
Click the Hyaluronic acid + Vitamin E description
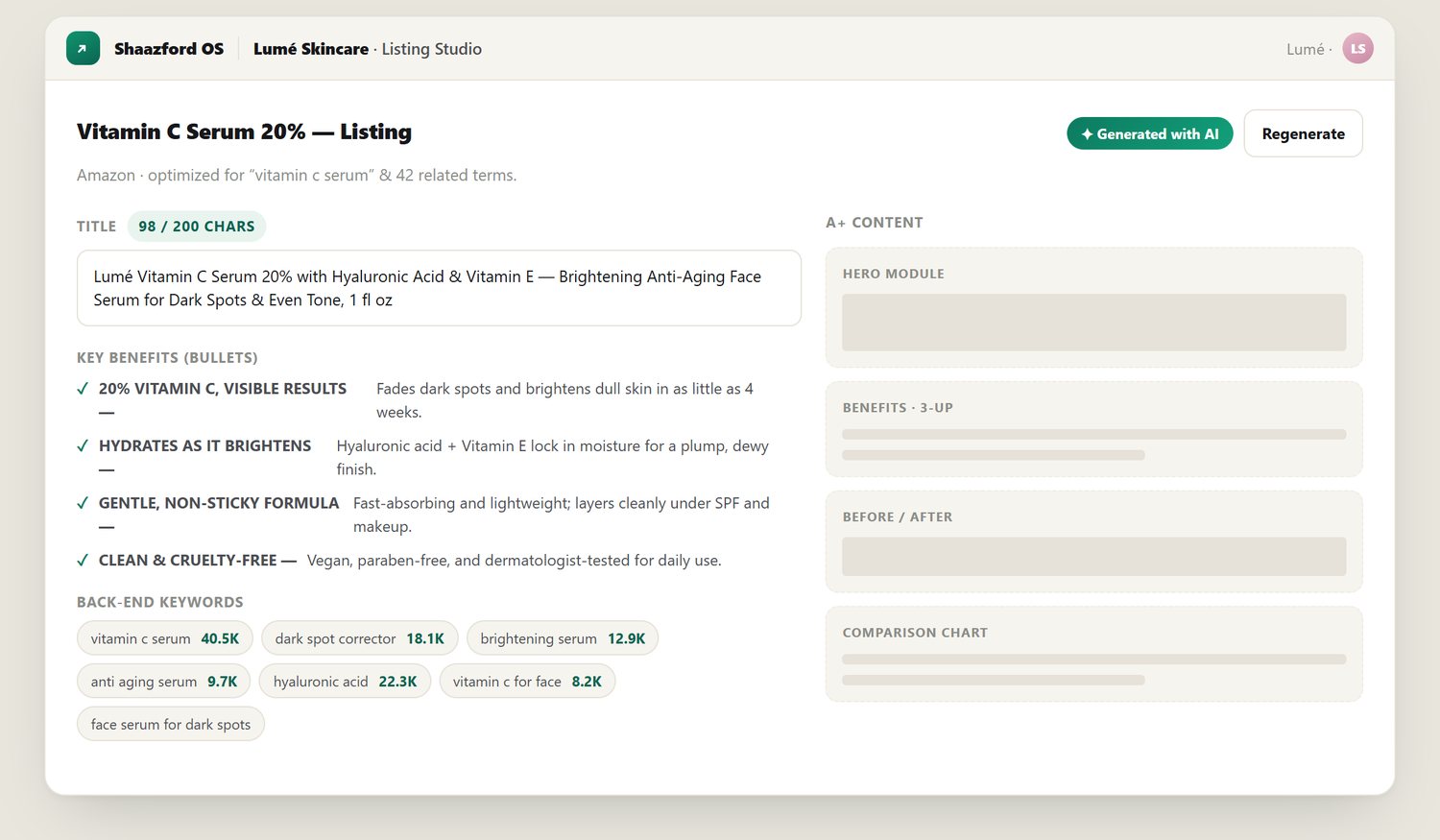click(552, 457)
